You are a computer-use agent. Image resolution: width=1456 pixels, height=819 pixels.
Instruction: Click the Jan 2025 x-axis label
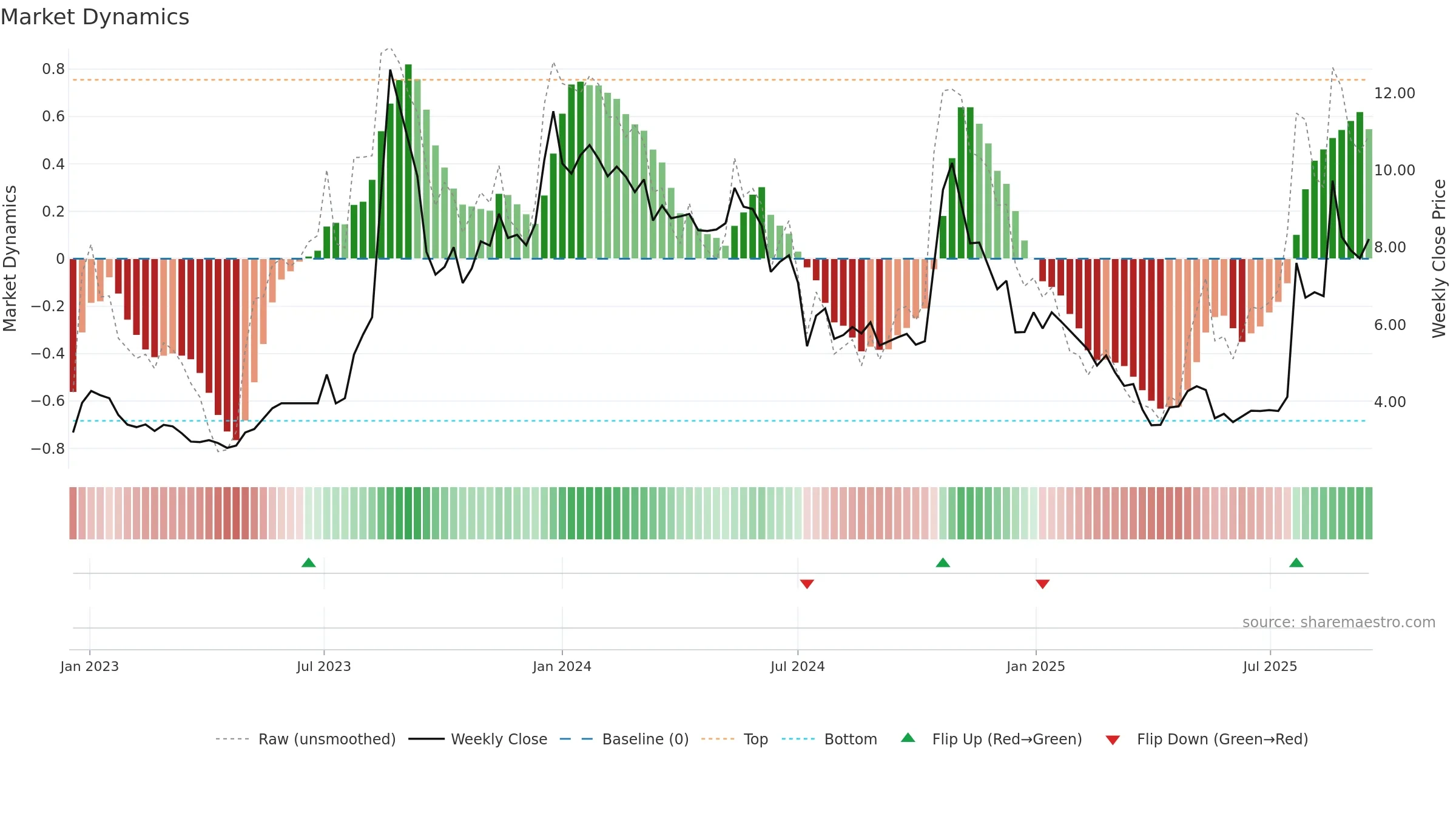click(1036, 666)
